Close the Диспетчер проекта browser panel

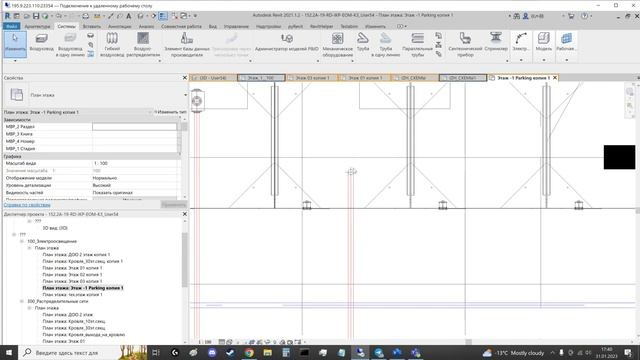pos(184,214)
